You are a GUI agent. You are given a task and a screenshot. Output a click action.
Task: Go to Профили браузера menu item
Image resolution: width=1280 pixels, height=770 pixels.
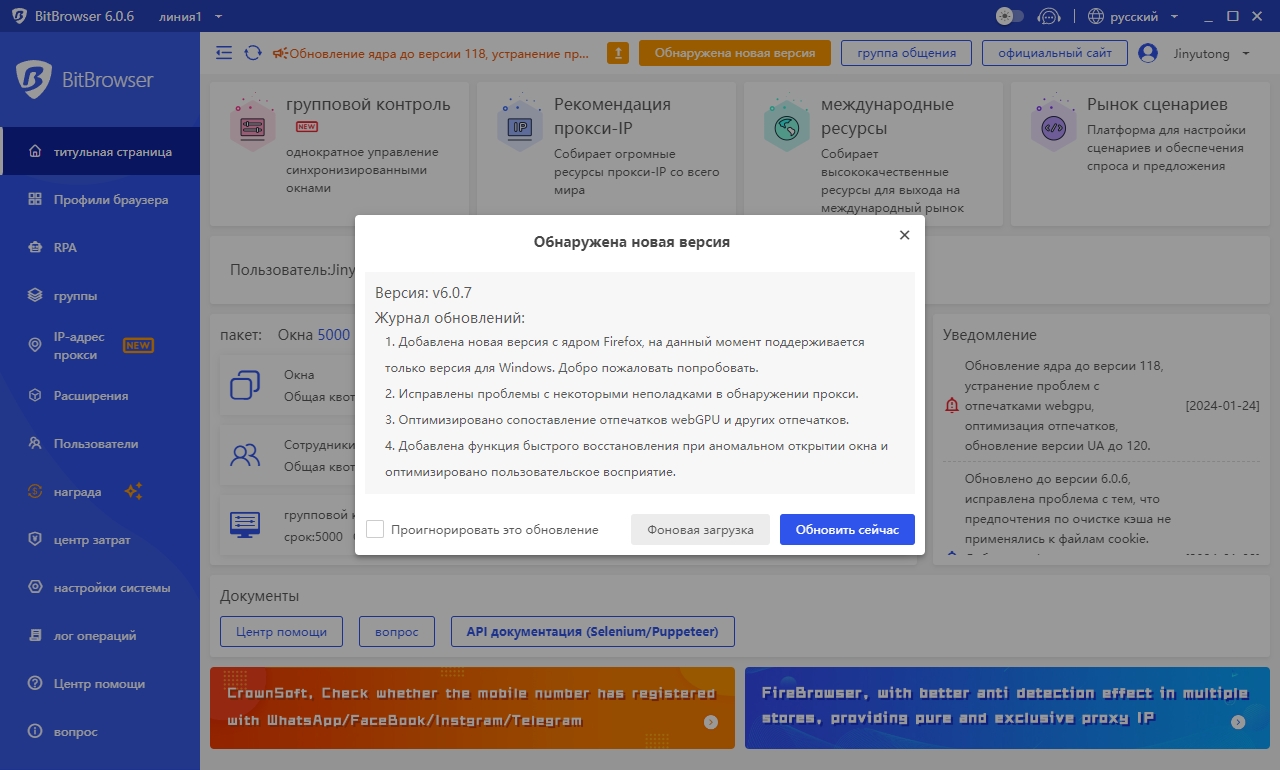point(100,200)
